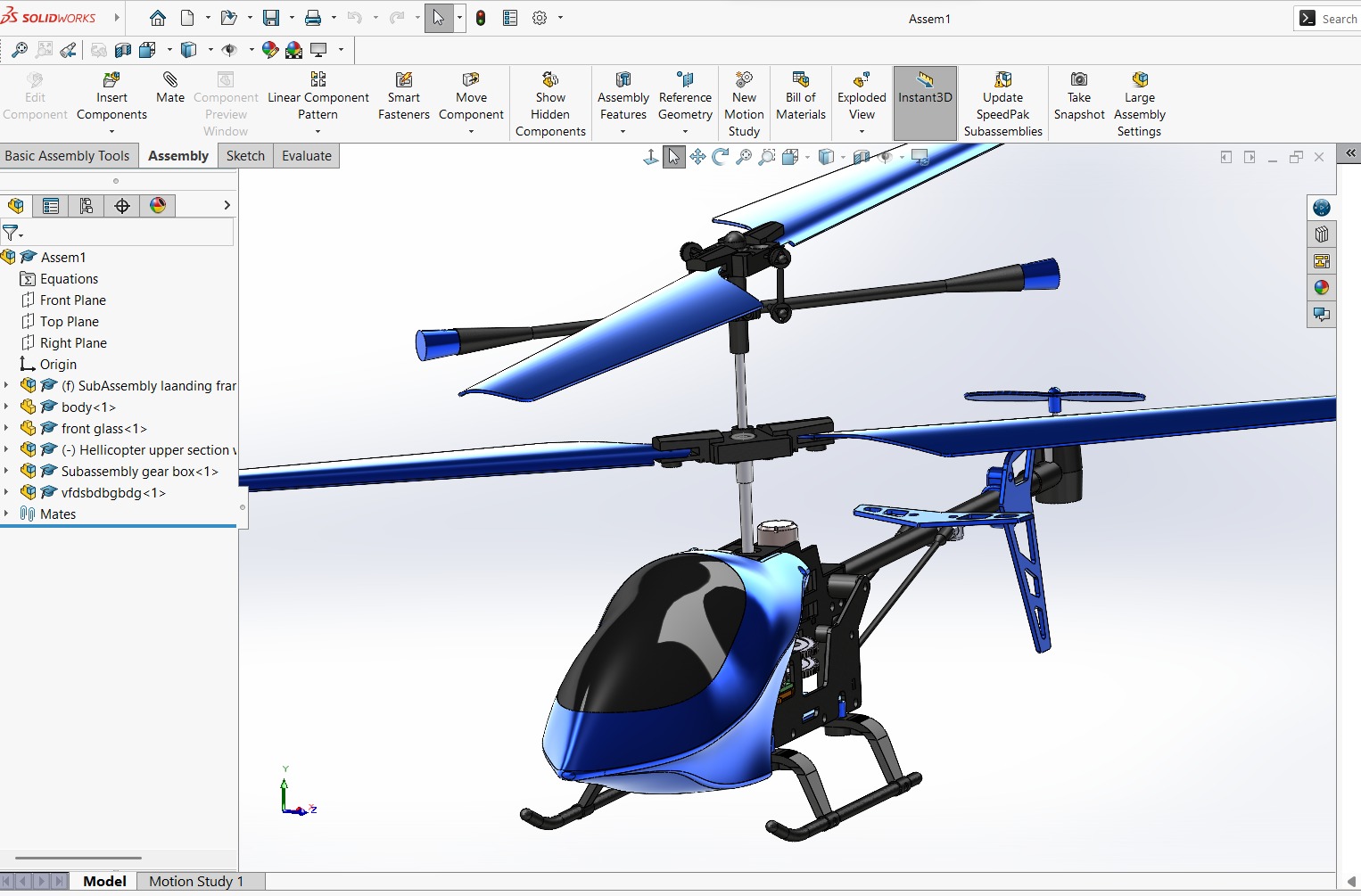This screenshot has height=896, width=1361.
Task: Open the ConfigurationManager panel tab
Action: [87, 206]
